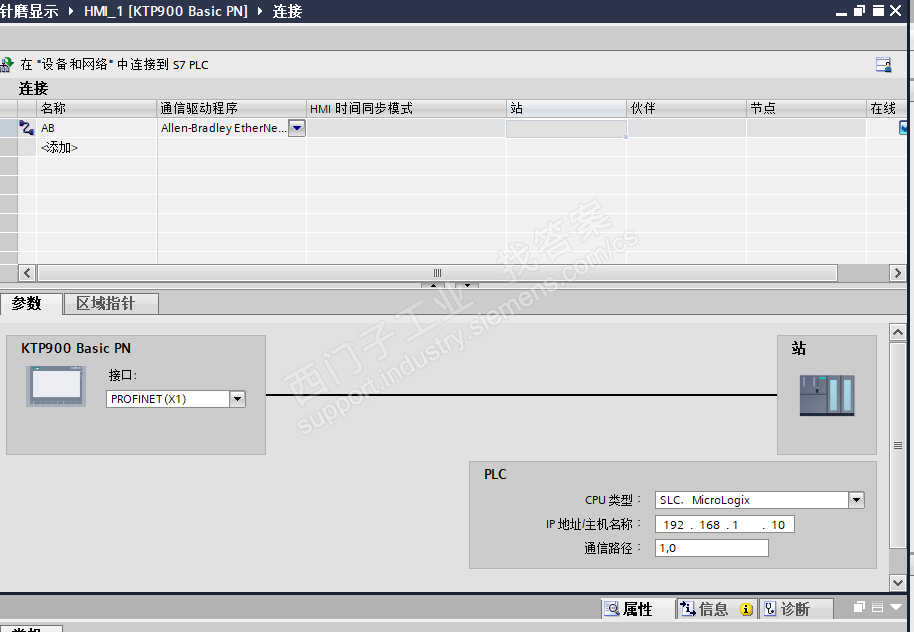
Task: Click the HMI 时间同步模式 column header
Action: click(406, 108)
